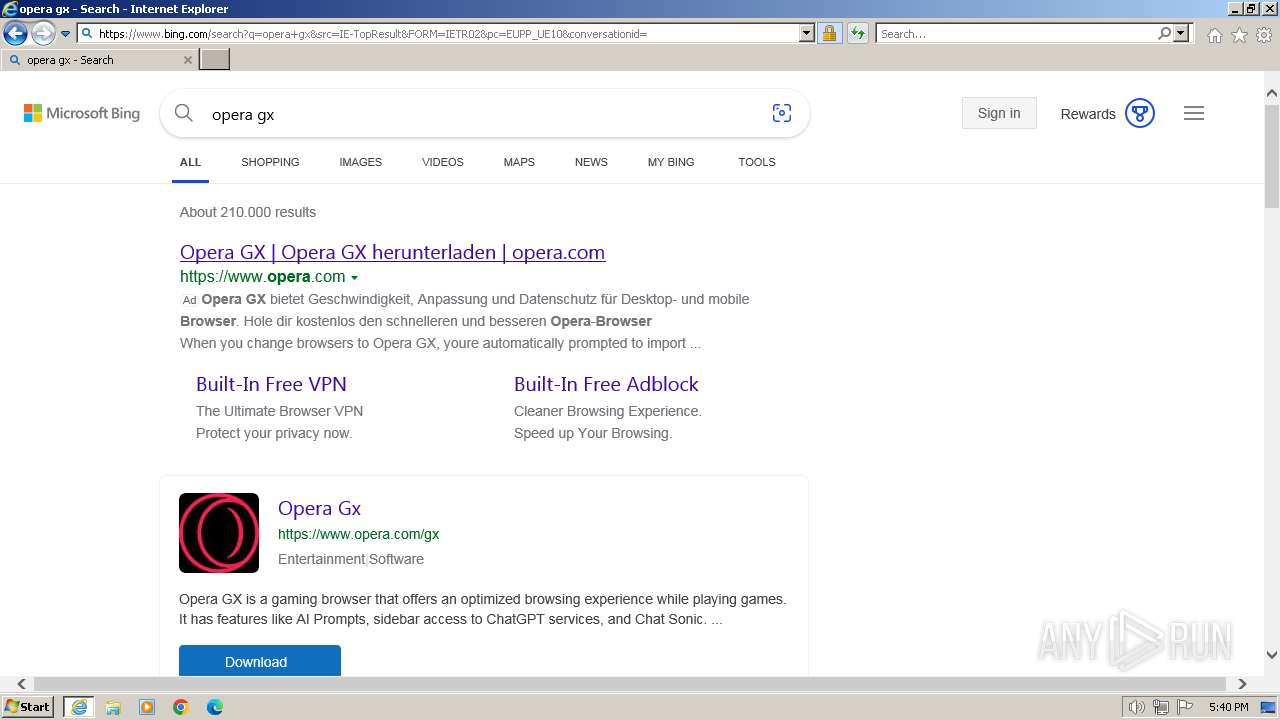The height and width of the screenshot is (720, 1280).
Task: Open the media player taskbar icon
Action: click(147, 707)
